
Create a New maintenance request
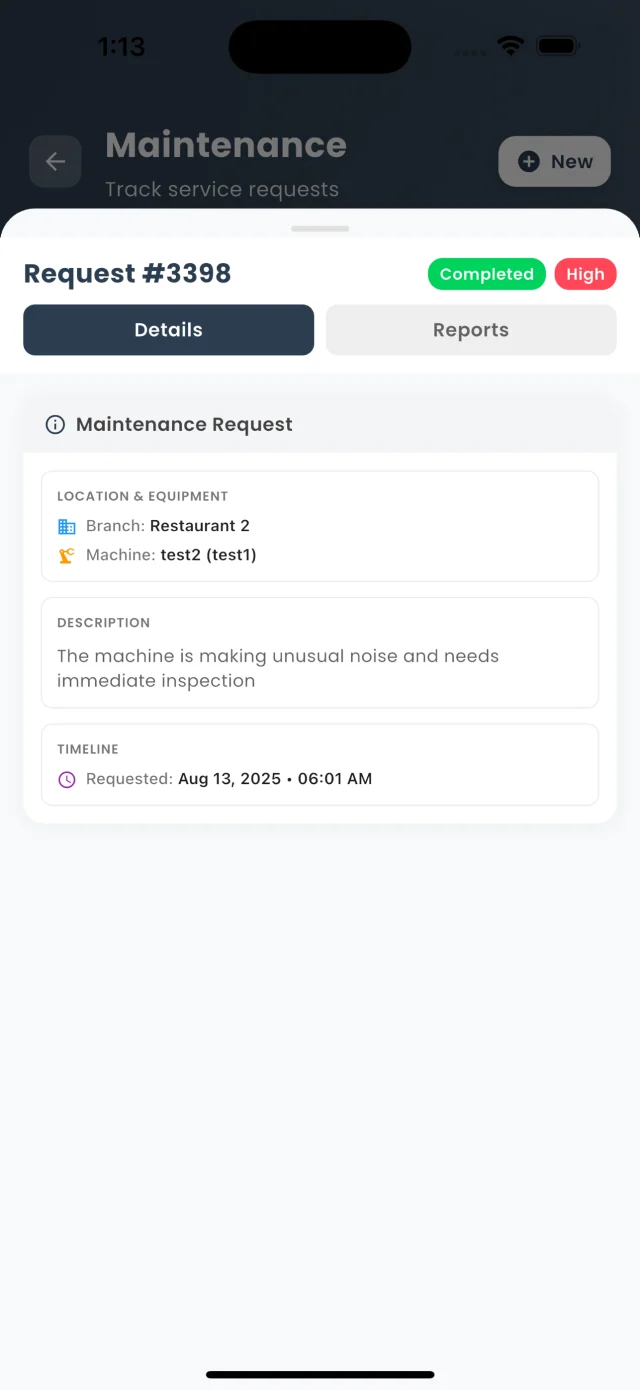554,162
